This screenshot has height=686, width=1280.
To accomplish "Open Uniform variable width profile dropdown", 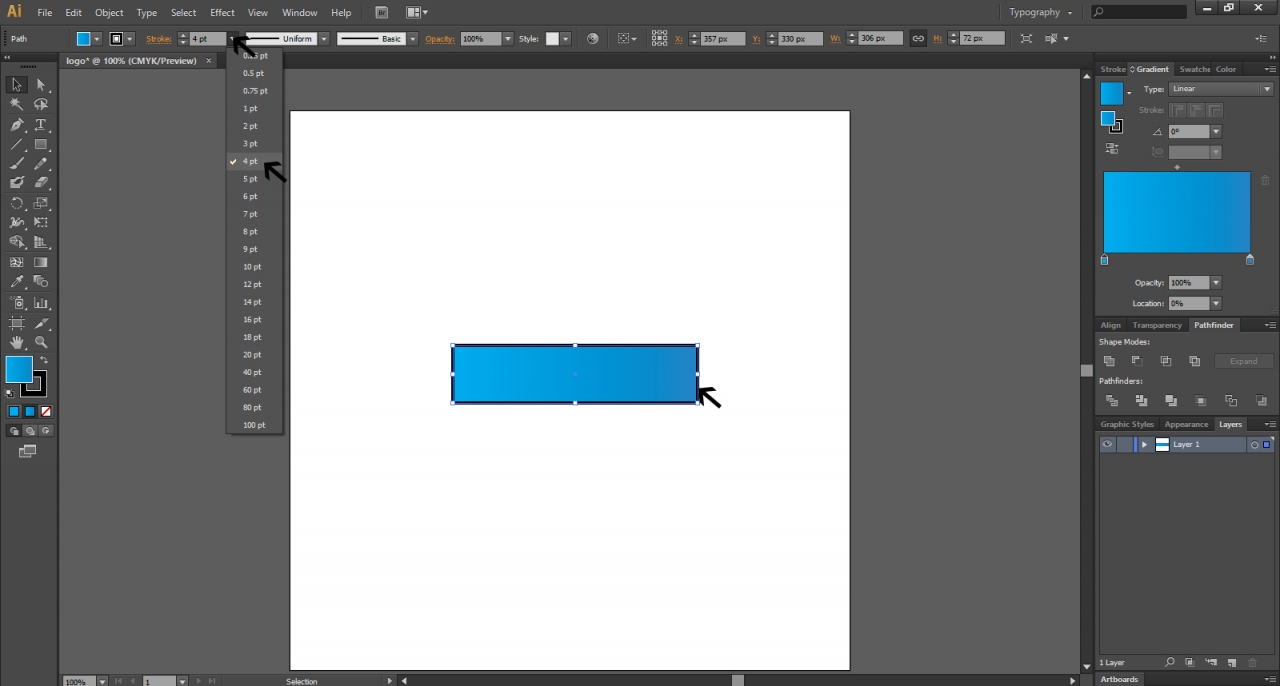I will [324, 39].
